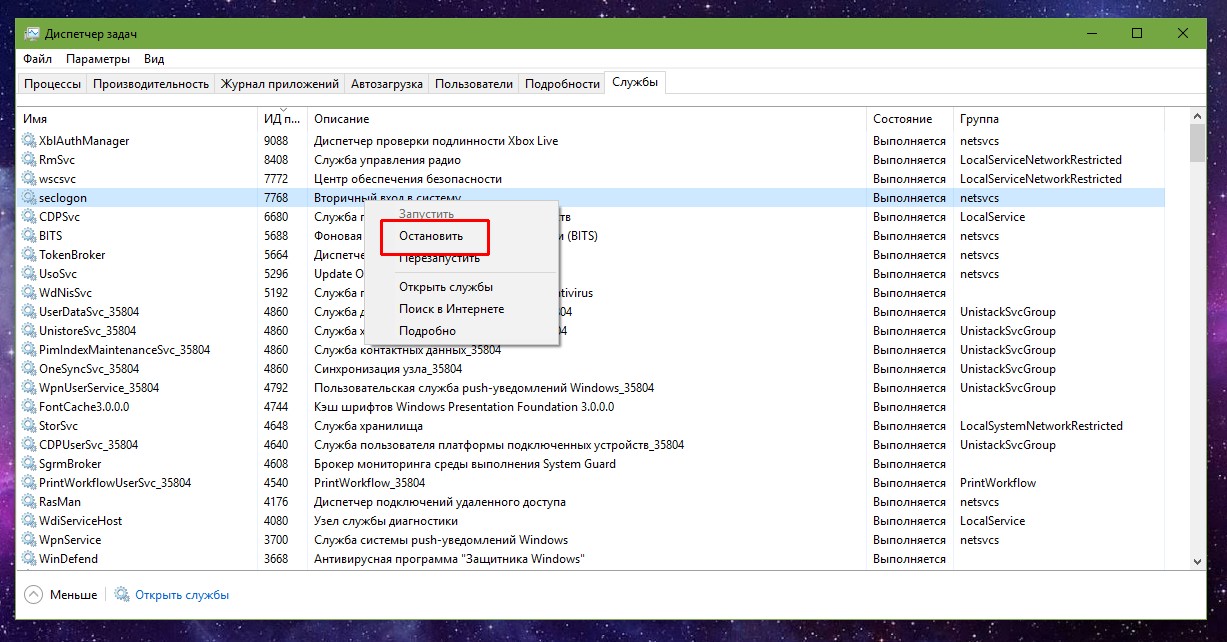Click 'Служба управления радио' description
The height and width of the screenshot is (642, 1227).
click(387, 160)
